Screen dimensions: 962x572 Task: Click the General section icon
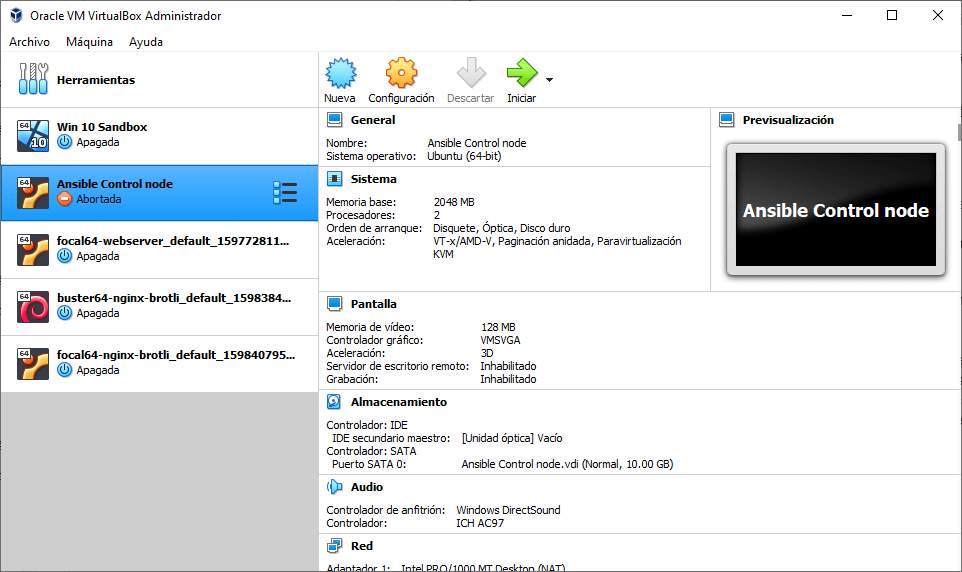coord(334,120)
